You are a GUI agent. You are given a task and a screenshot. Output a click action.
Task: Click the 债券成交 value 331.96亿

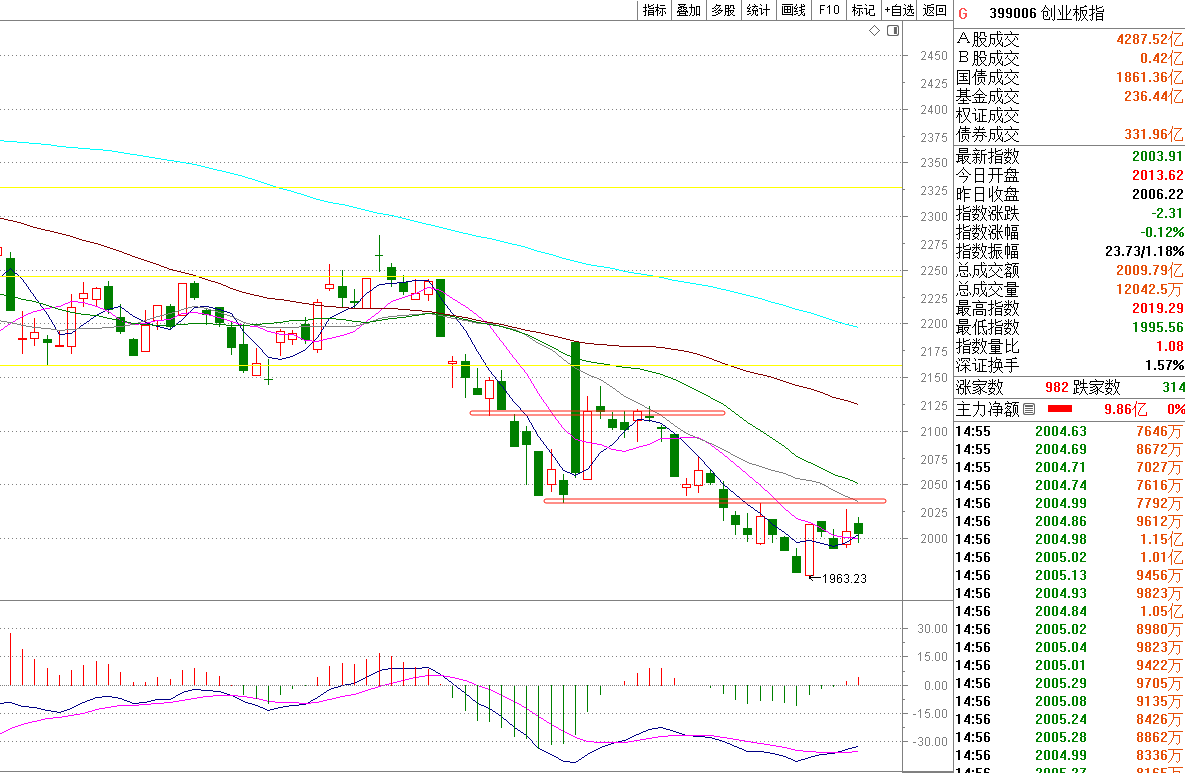tap(1153, 135)
